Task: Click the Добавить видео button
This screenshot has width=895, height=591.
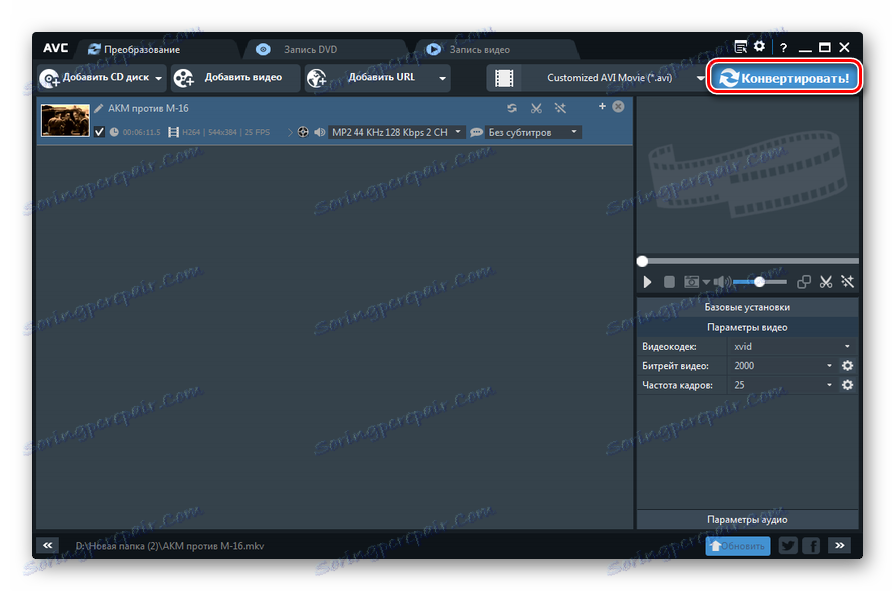Action: tap(235, 78)
